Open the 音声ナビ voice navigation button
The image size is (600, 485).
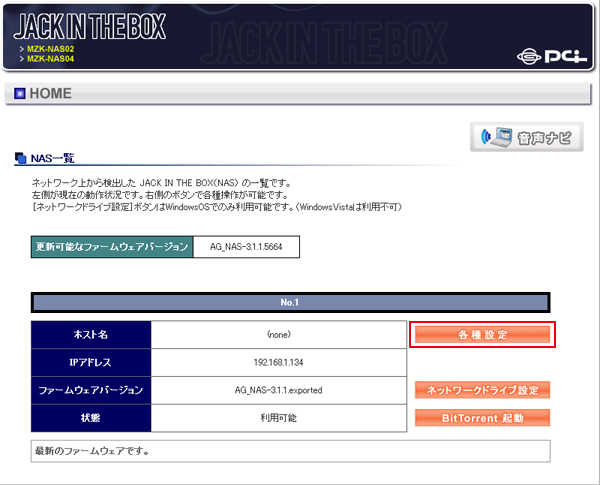(x=527, y=137)
